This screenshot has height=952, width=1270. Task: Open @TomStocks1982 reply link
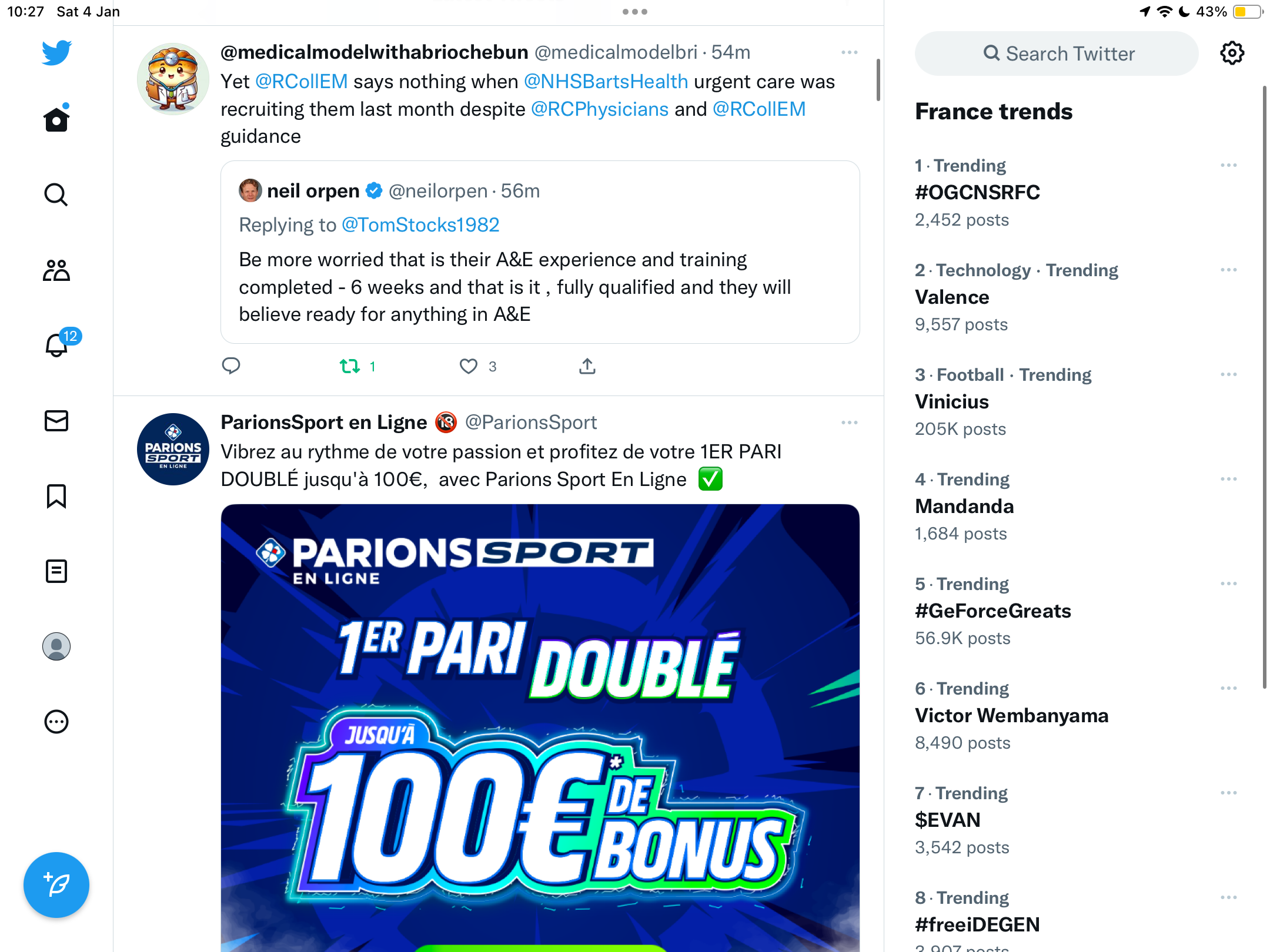coord(420,225)
